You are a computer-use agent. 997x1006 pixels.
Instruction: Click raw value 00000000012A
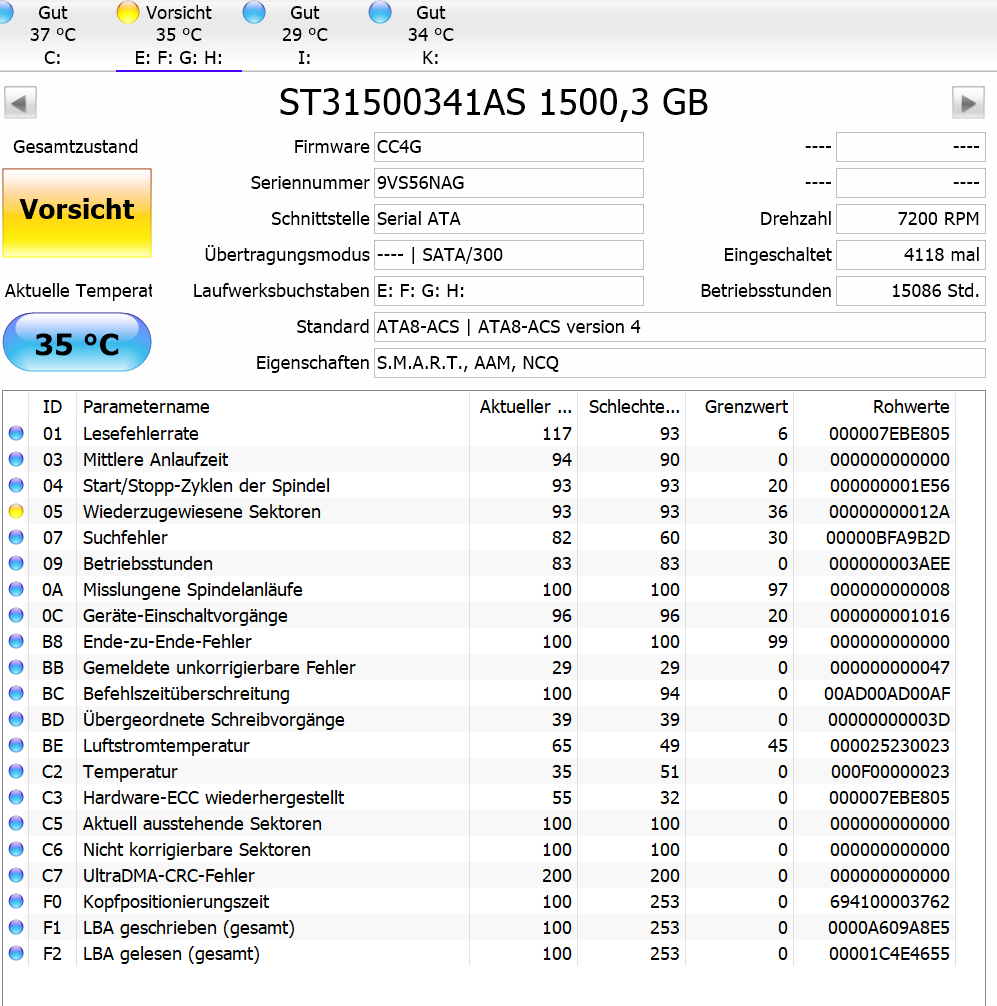click(x=889, y=512)
